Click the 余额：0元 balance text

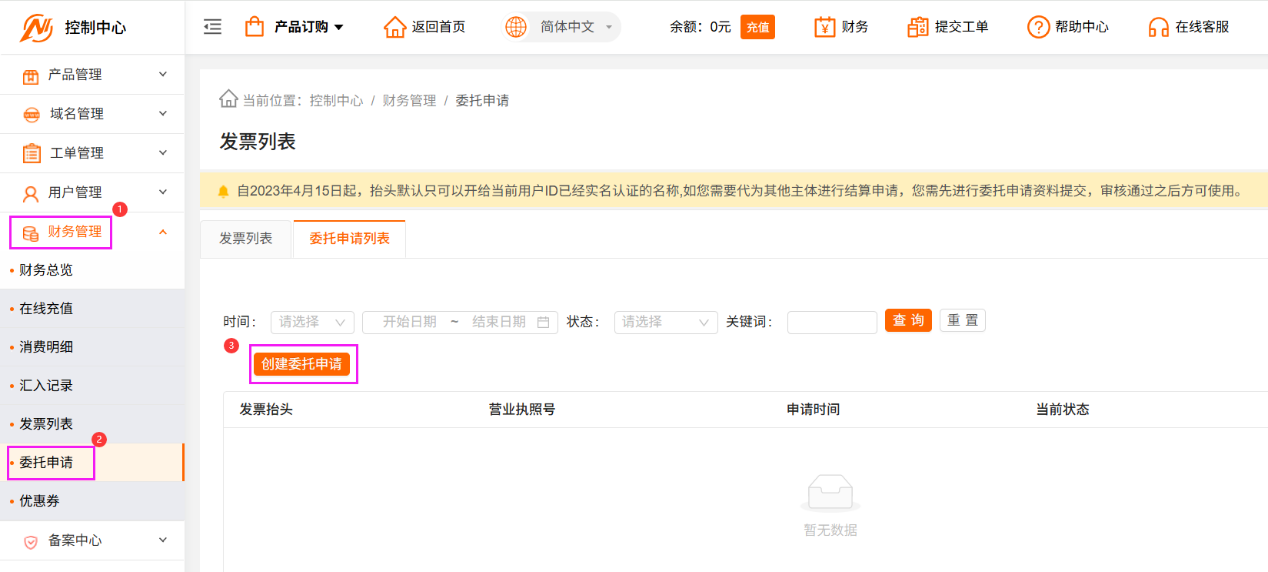pos(700,27)
